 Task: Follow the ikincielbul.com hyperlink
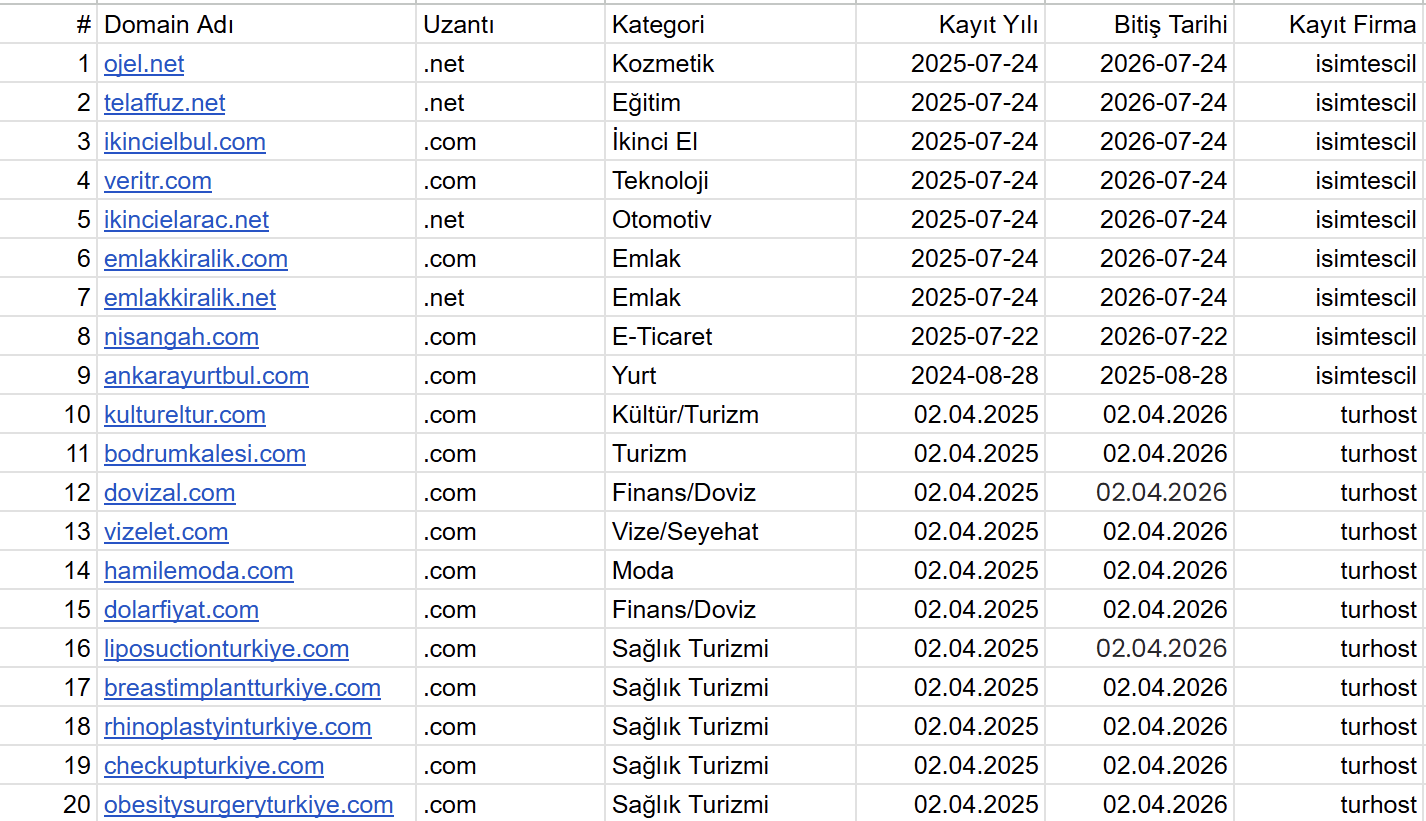point(185,142)
